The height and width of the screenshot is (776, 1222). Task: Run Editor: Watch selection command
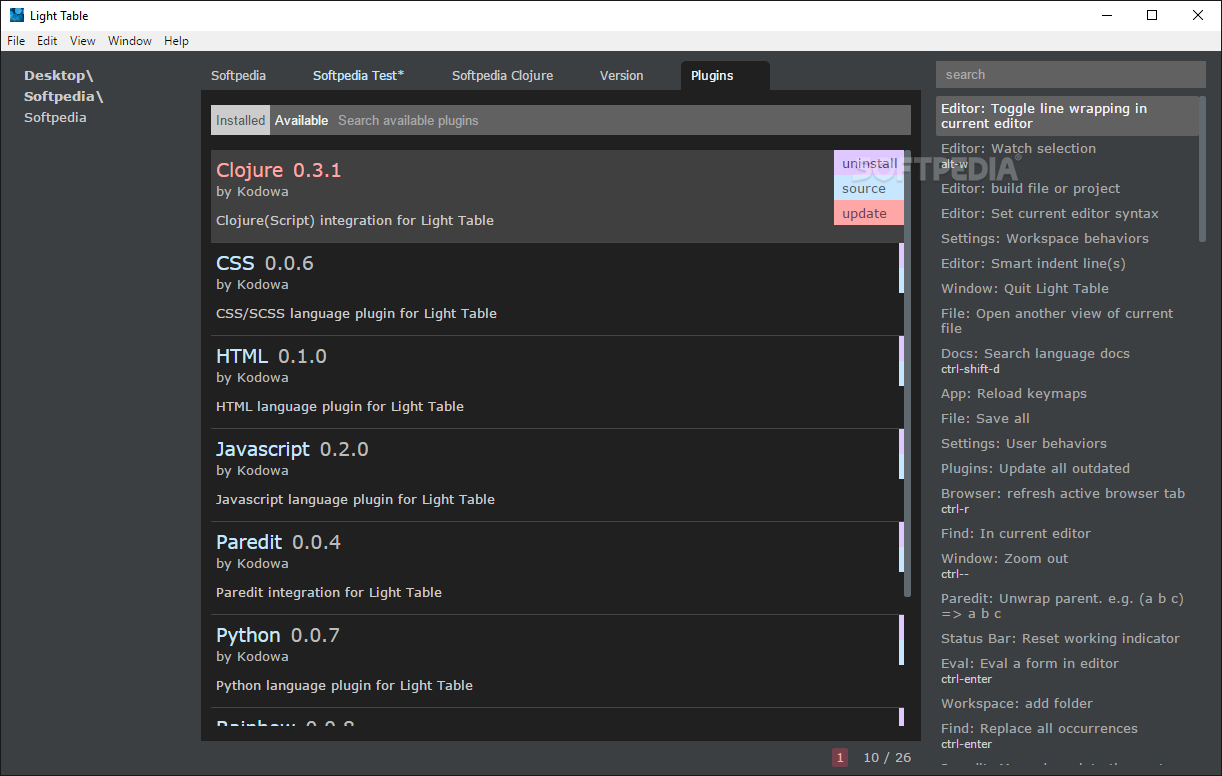click(x=1068, y=155)
